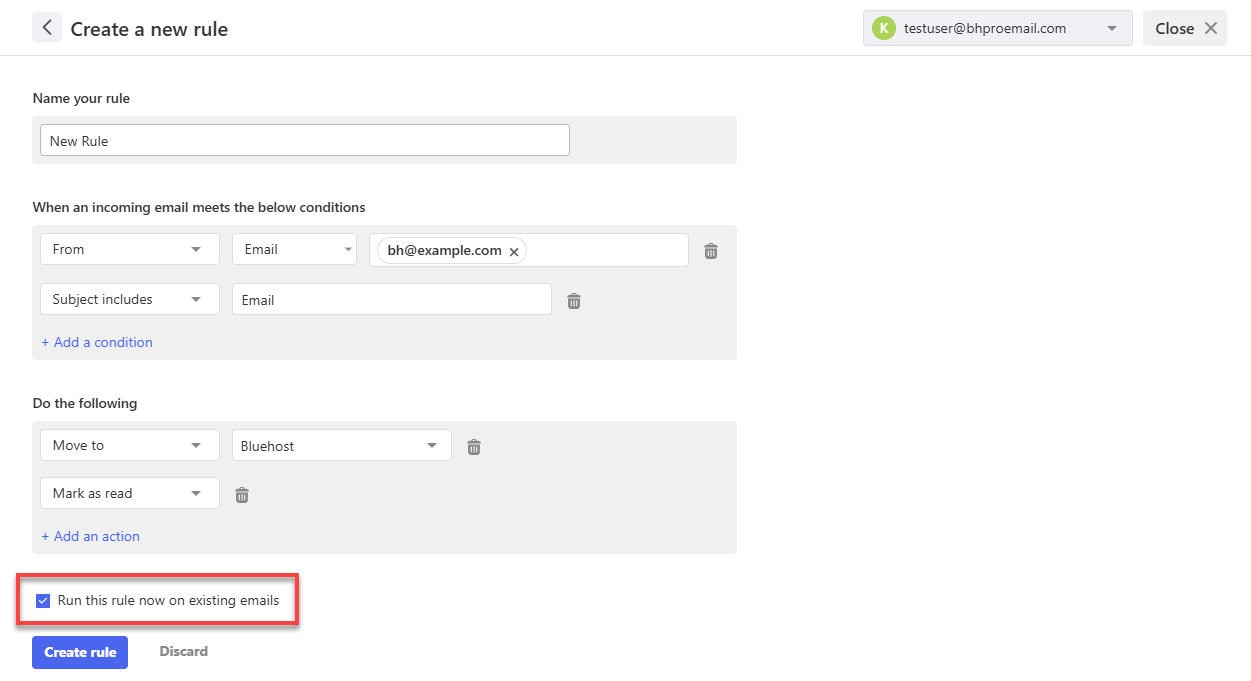The image size is (1251, 681).
Task: Click the green K account avatar
Action: [x=883, y=28]
